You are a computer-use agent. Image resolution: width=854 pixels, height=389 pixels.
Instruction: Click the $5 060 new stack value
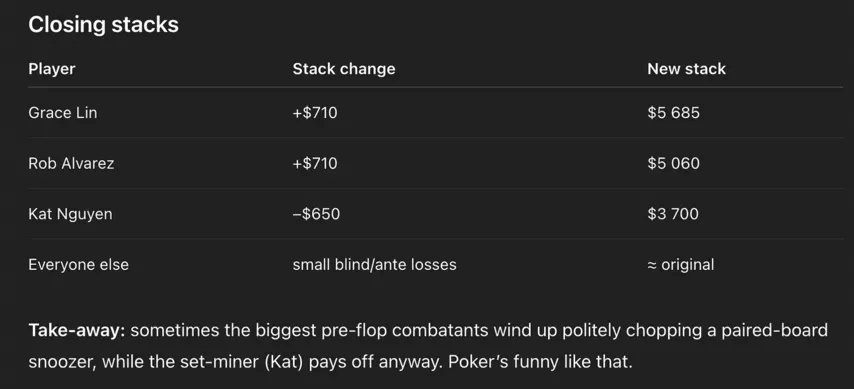point(673,163)
